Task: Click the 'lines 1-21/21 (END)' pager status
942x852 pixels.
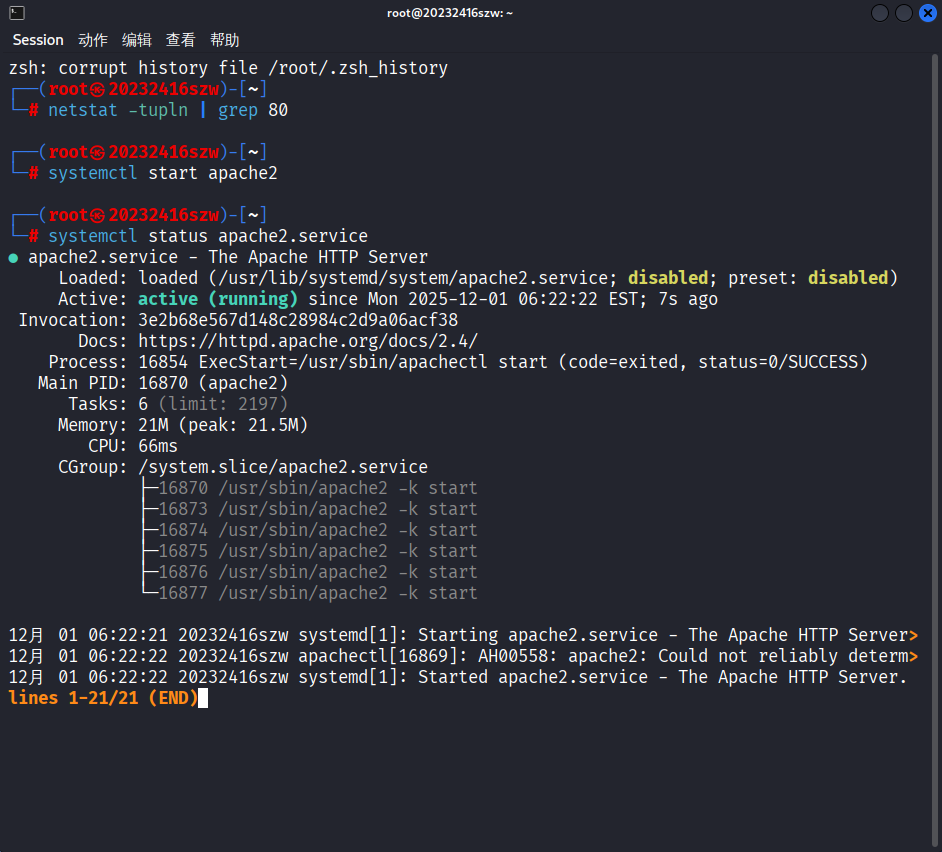Action: click(103, 698)
